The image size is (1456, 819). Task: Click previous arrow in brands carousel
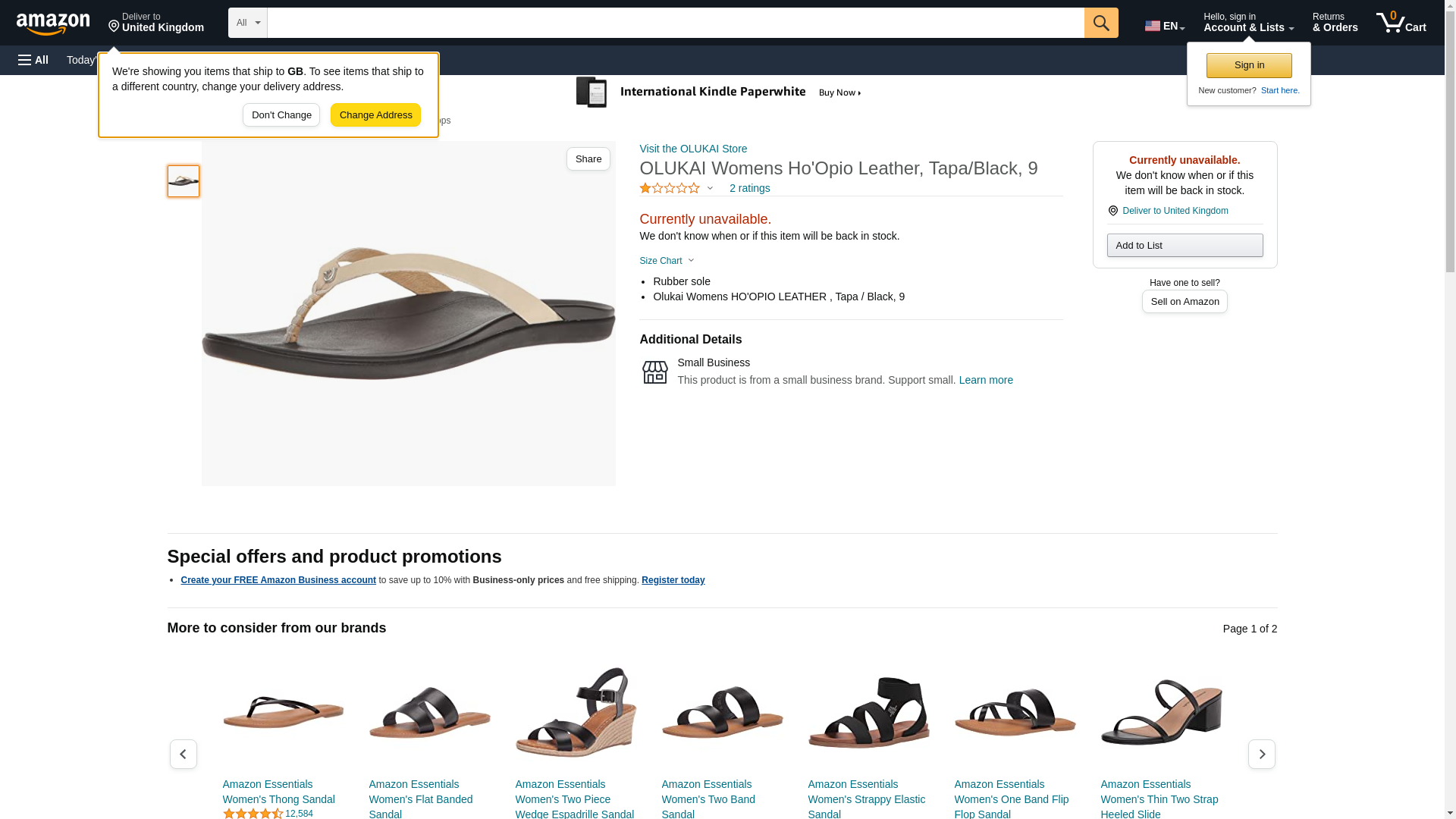click(183, 754)
